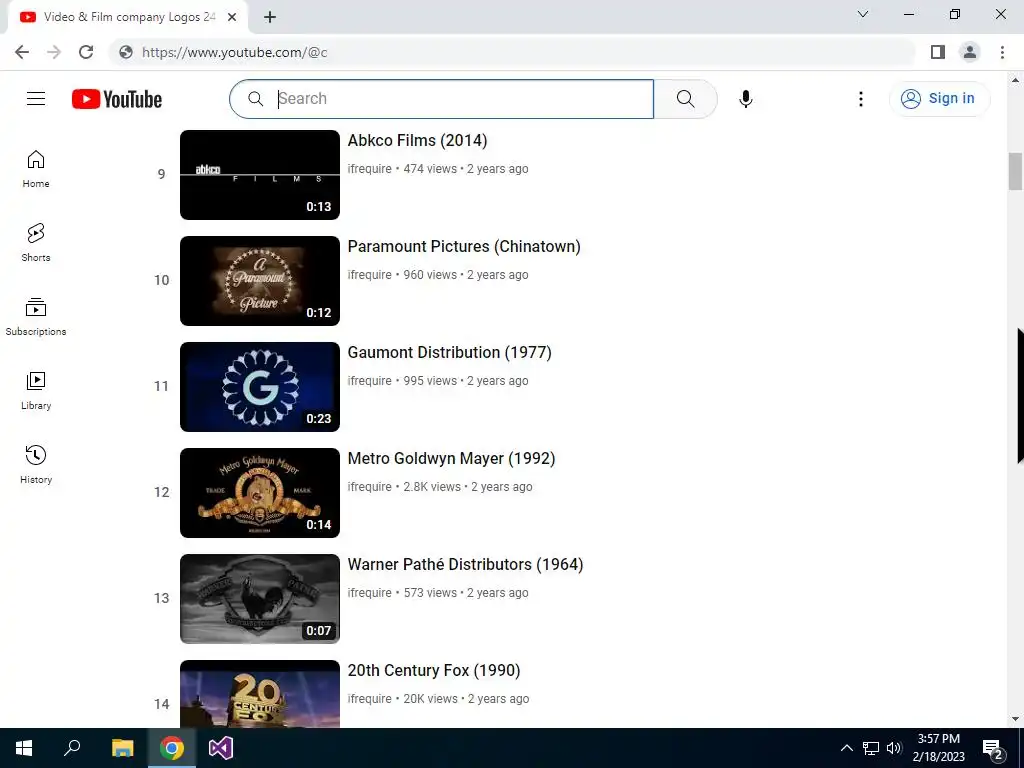Go forward in the browser

click(x=54, y=52)
